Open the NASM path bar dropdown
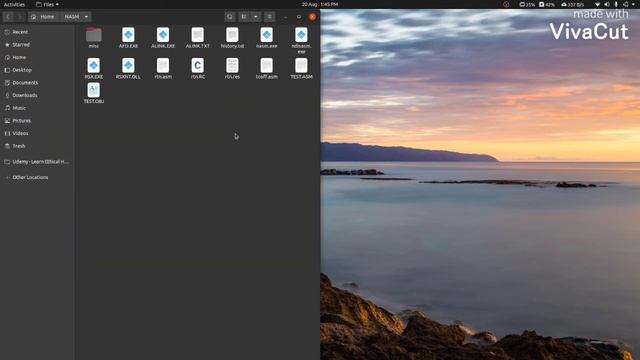Viewport: 640px width, 360px height. tap(87, 17)
